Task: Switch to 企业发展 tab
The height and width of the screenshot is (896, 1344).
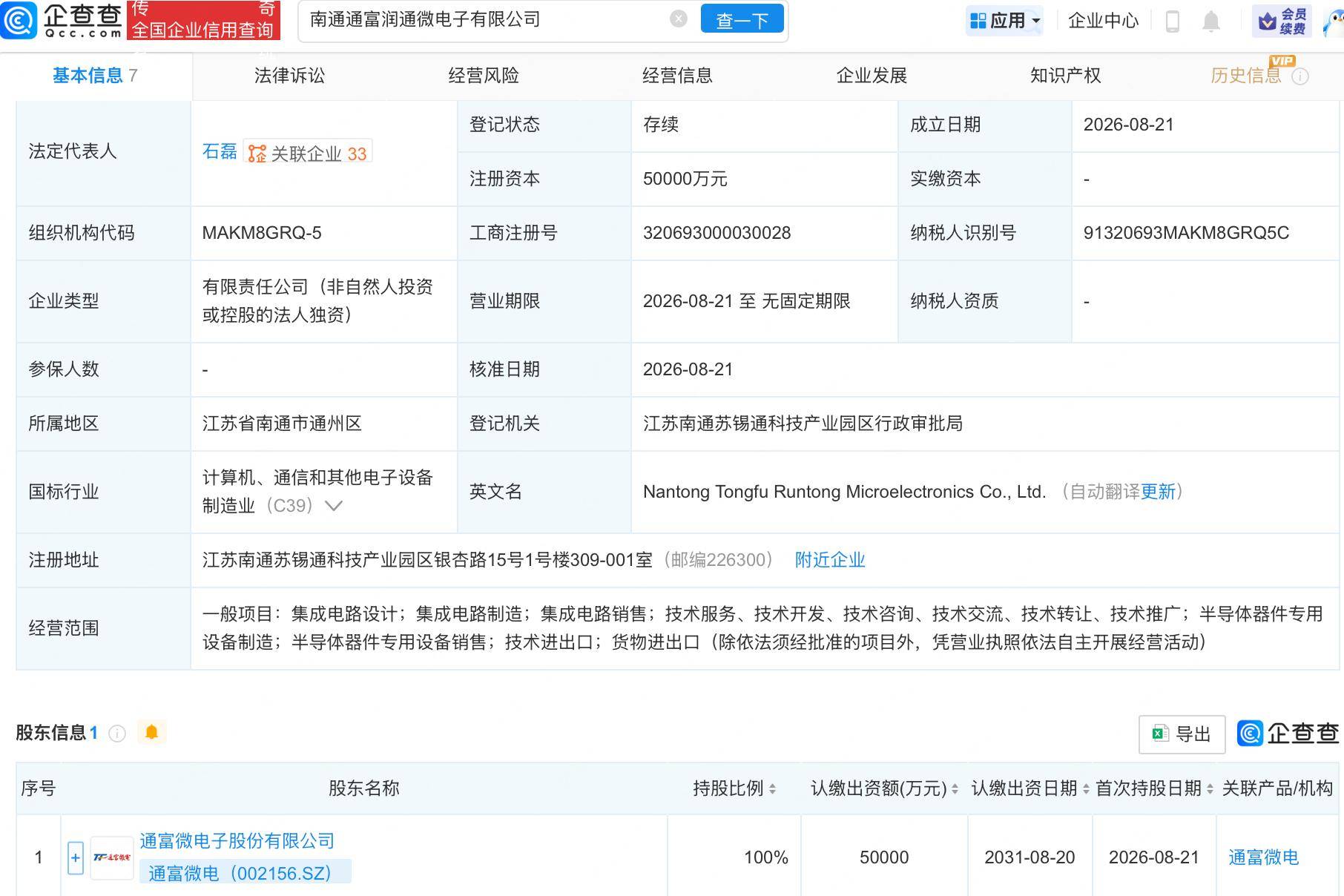Action: click(x=872, y=76)
